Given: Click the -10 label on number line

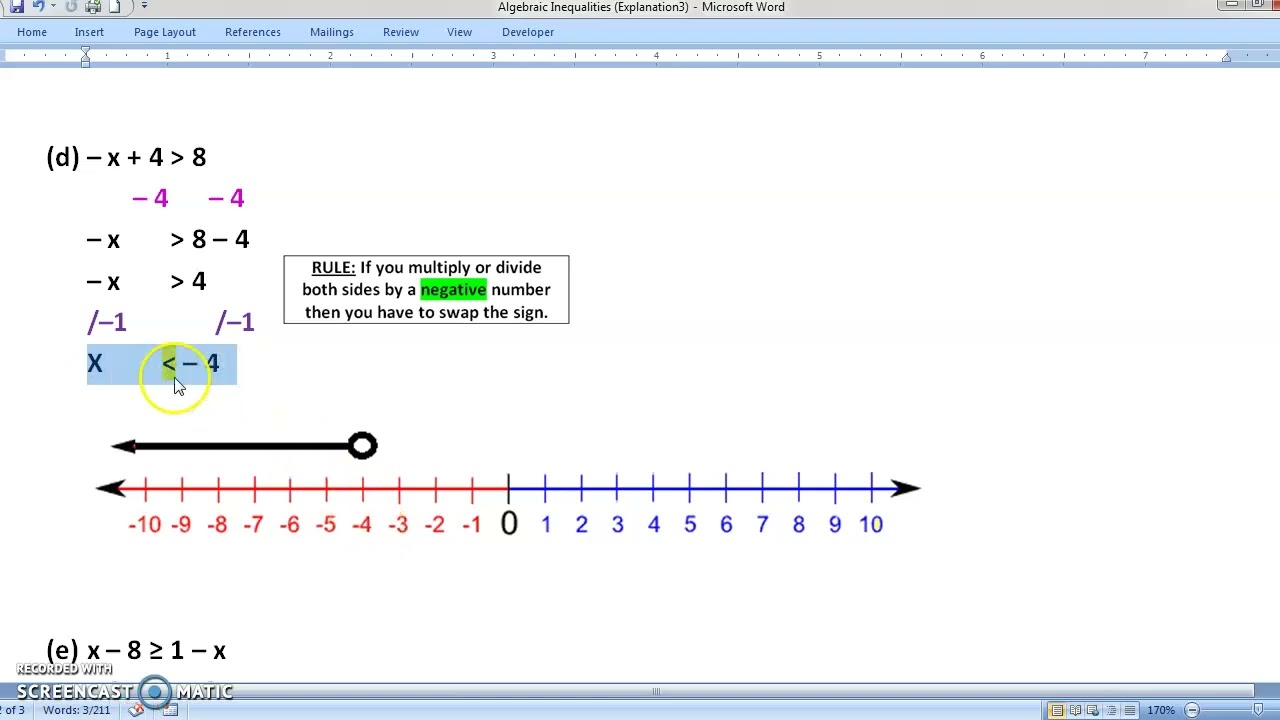Looking at the screenshot, I should pos(144,524).
